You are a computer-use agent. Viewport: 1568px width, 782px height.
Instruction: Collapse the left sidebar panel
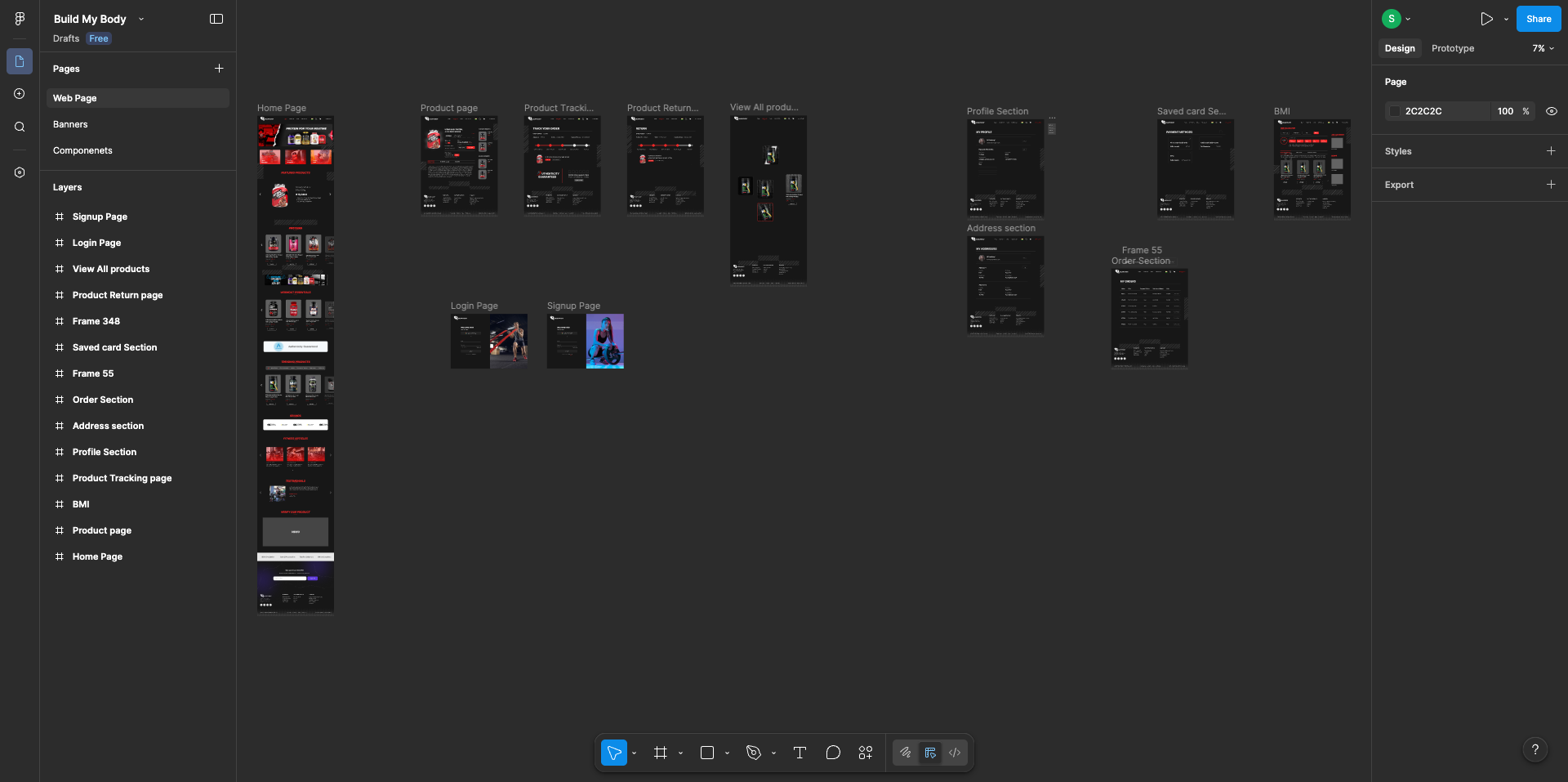coord(216,19)
